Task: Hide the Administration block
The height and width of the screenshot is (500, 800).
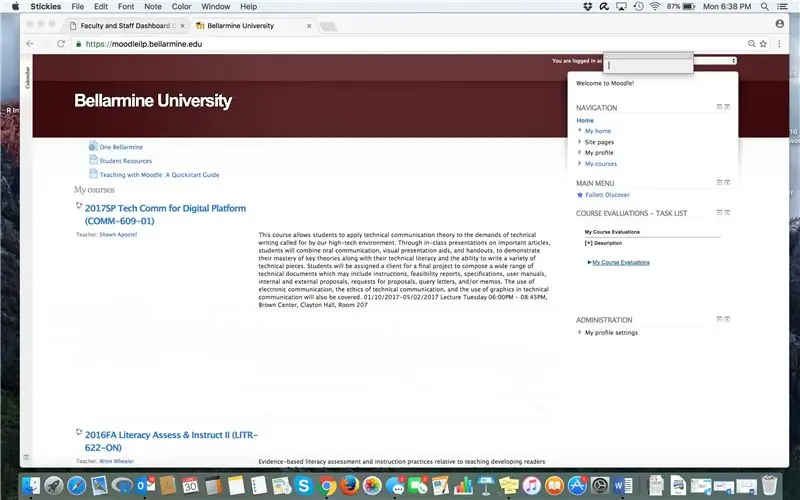Action: pos(719,319)
